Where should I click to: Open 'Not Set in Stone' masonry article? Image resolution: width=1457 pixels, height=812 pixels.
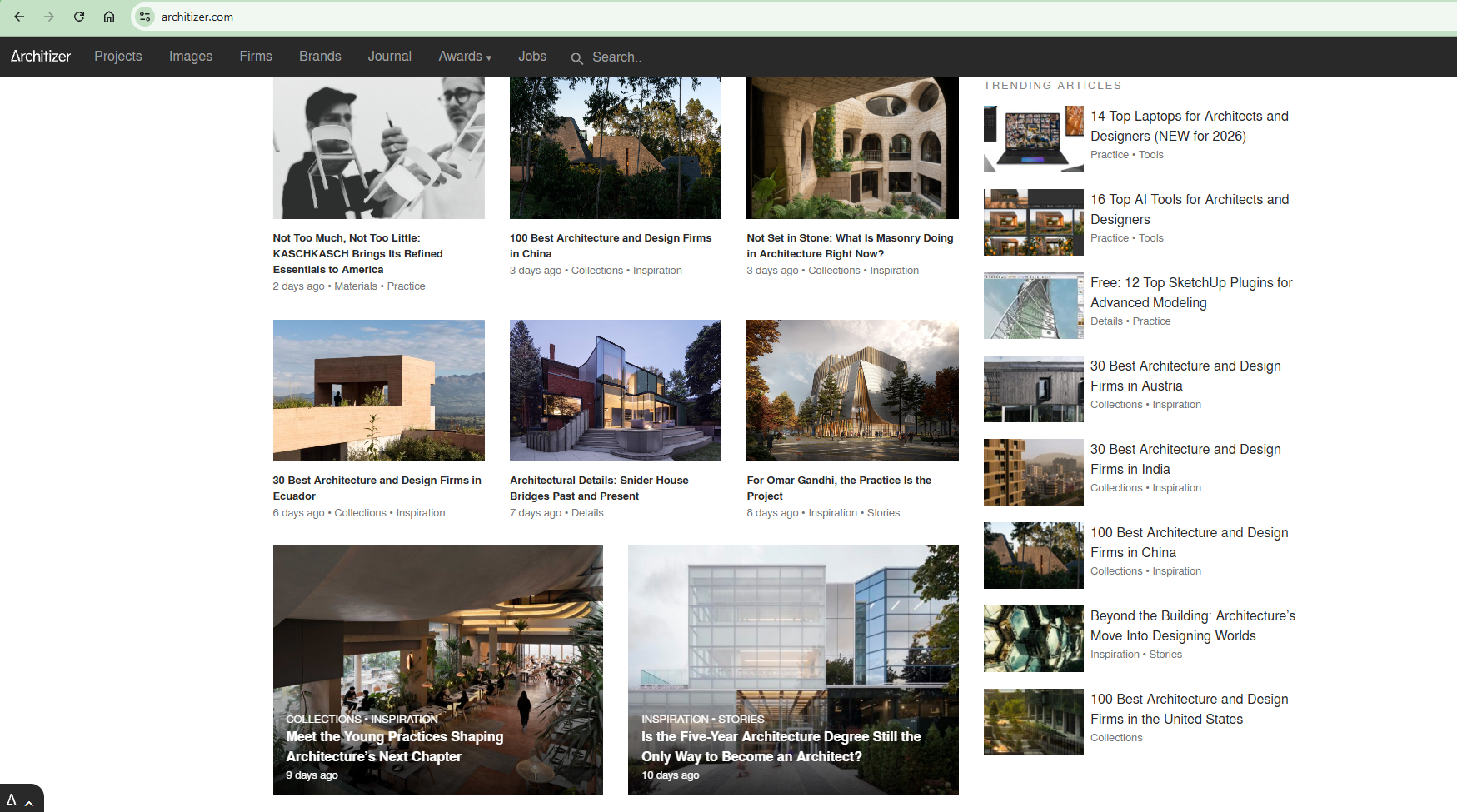850,246
